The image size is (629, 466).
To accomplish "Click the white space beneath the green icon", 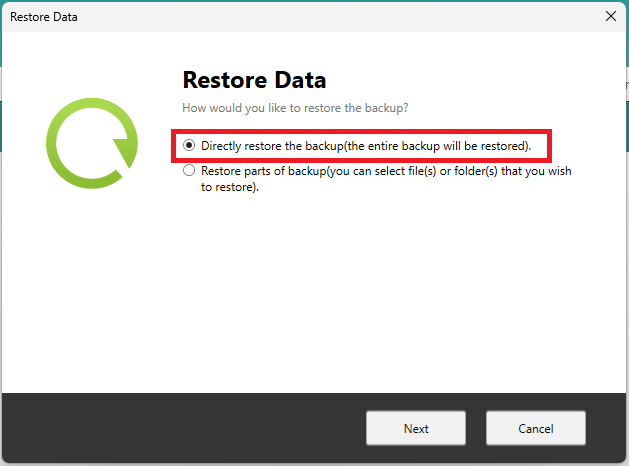I will click(x=90, y=300).
